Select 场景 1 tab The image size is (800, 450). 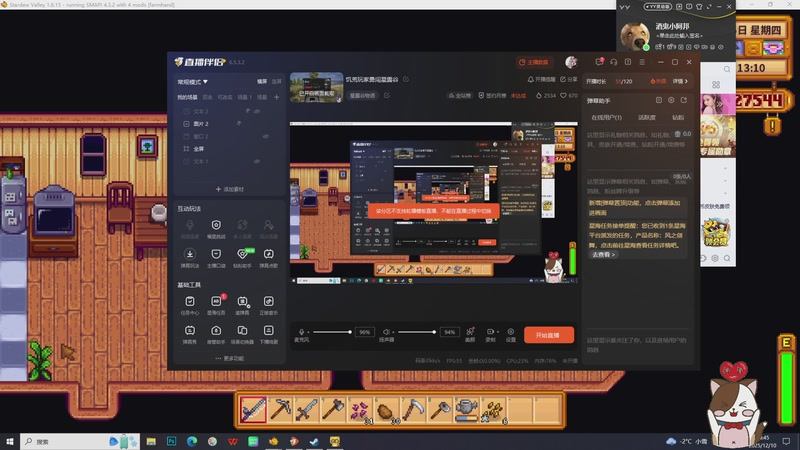point(244,97)
